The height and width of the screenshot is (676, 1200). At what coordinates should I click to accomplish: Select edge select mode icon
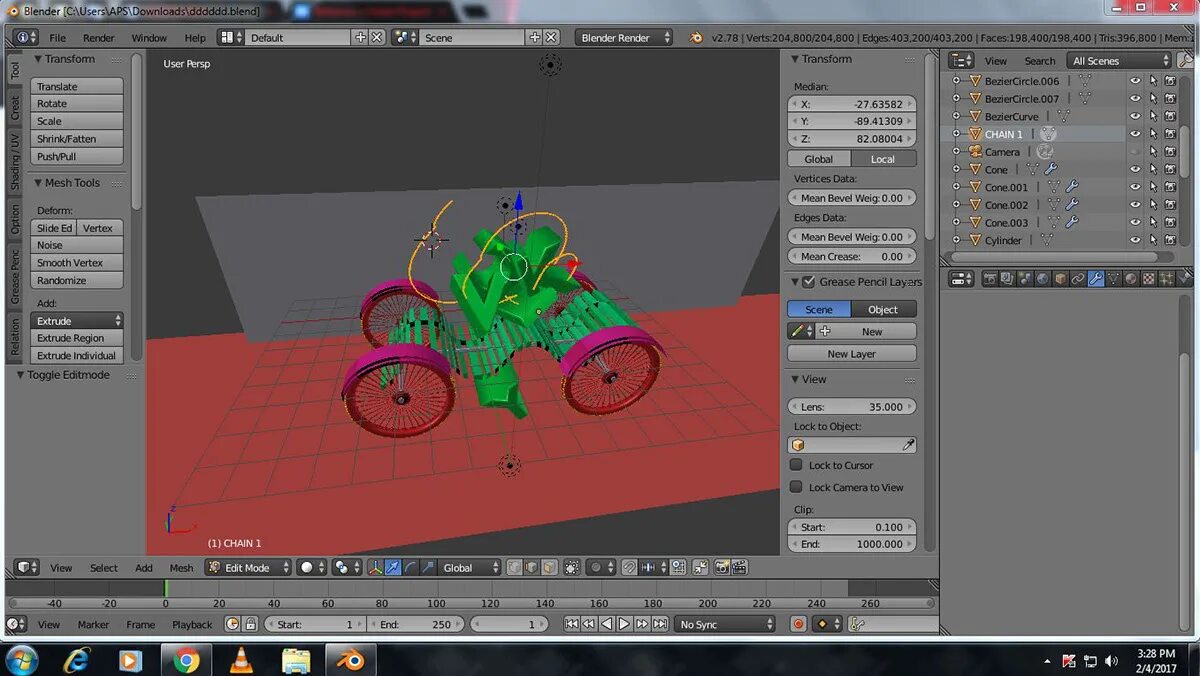pyautogui.click(x=531, y=567)
